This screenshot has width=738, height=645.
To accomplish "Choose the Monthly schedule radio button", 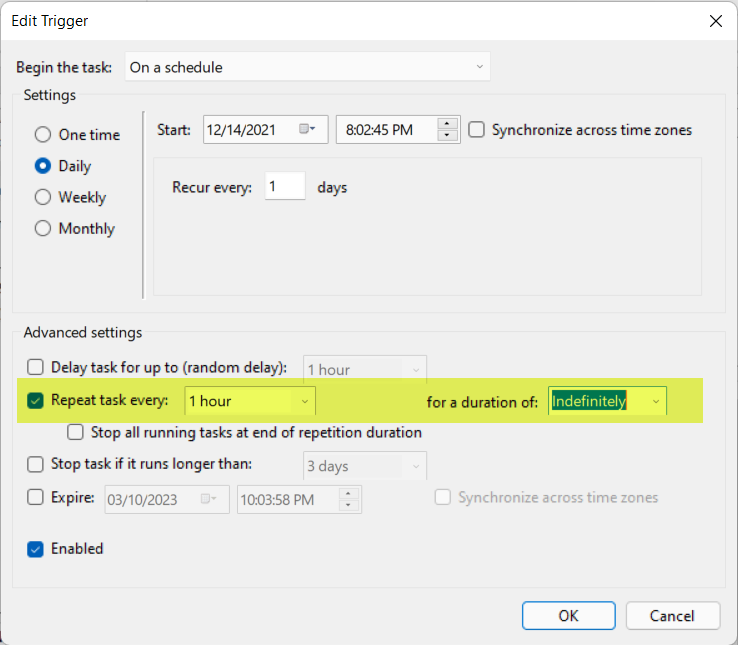I will click(43, 228).
